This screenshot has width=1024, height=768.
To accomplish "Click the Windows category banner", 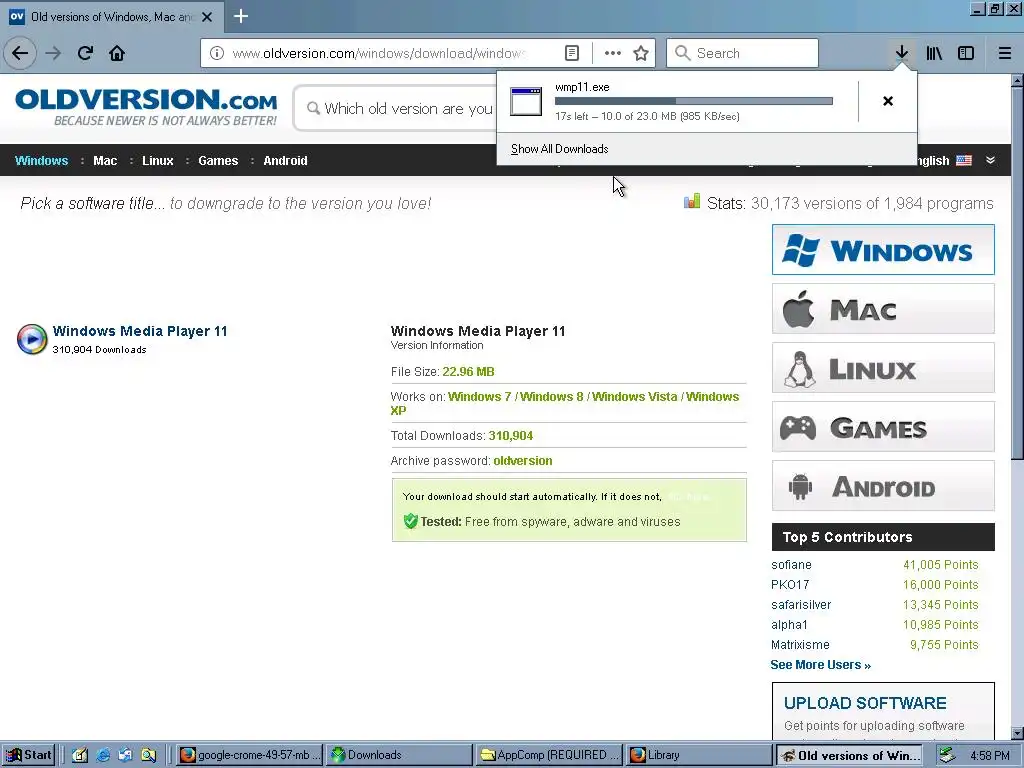I will point(883,249).
